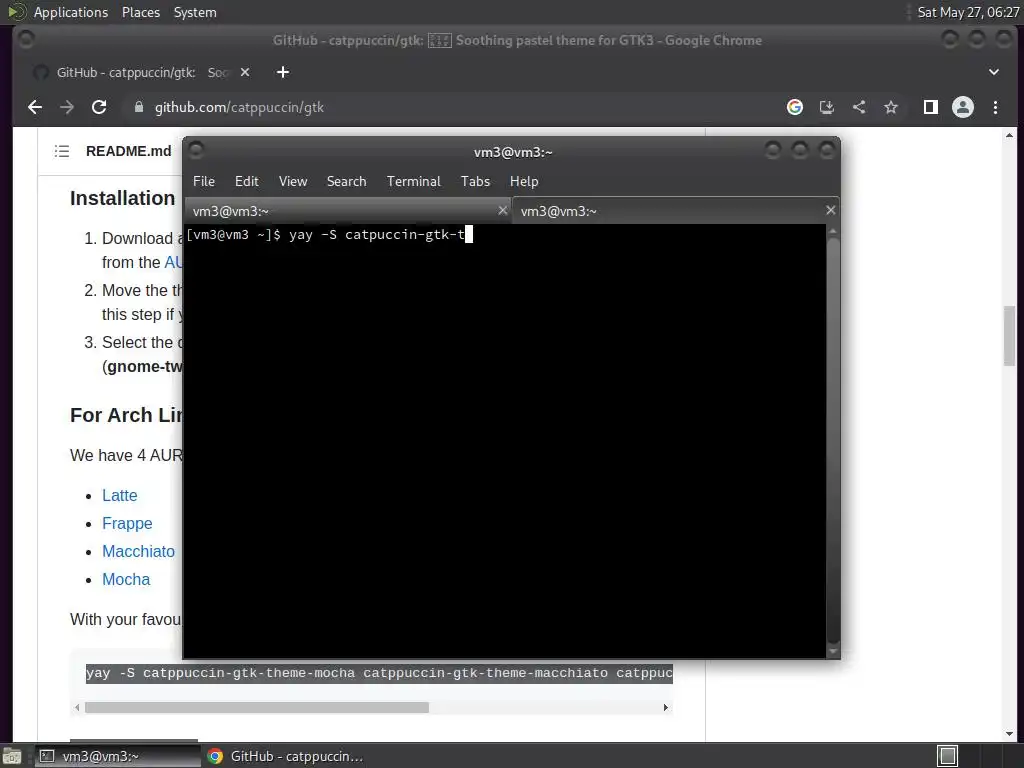Image resolution: width=1024 pixels, height=768 pixels.
Task: Click the show desktop icon in bottom panel
Action: tap(11, 756)
